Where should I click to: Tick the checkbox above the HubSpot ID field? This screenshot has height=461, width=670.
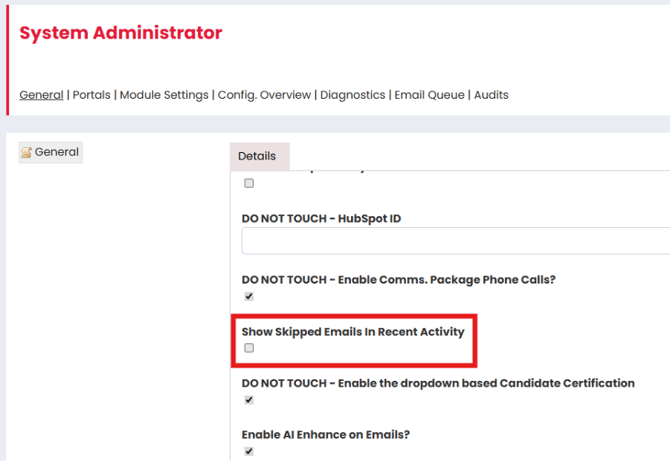[249, 183]
